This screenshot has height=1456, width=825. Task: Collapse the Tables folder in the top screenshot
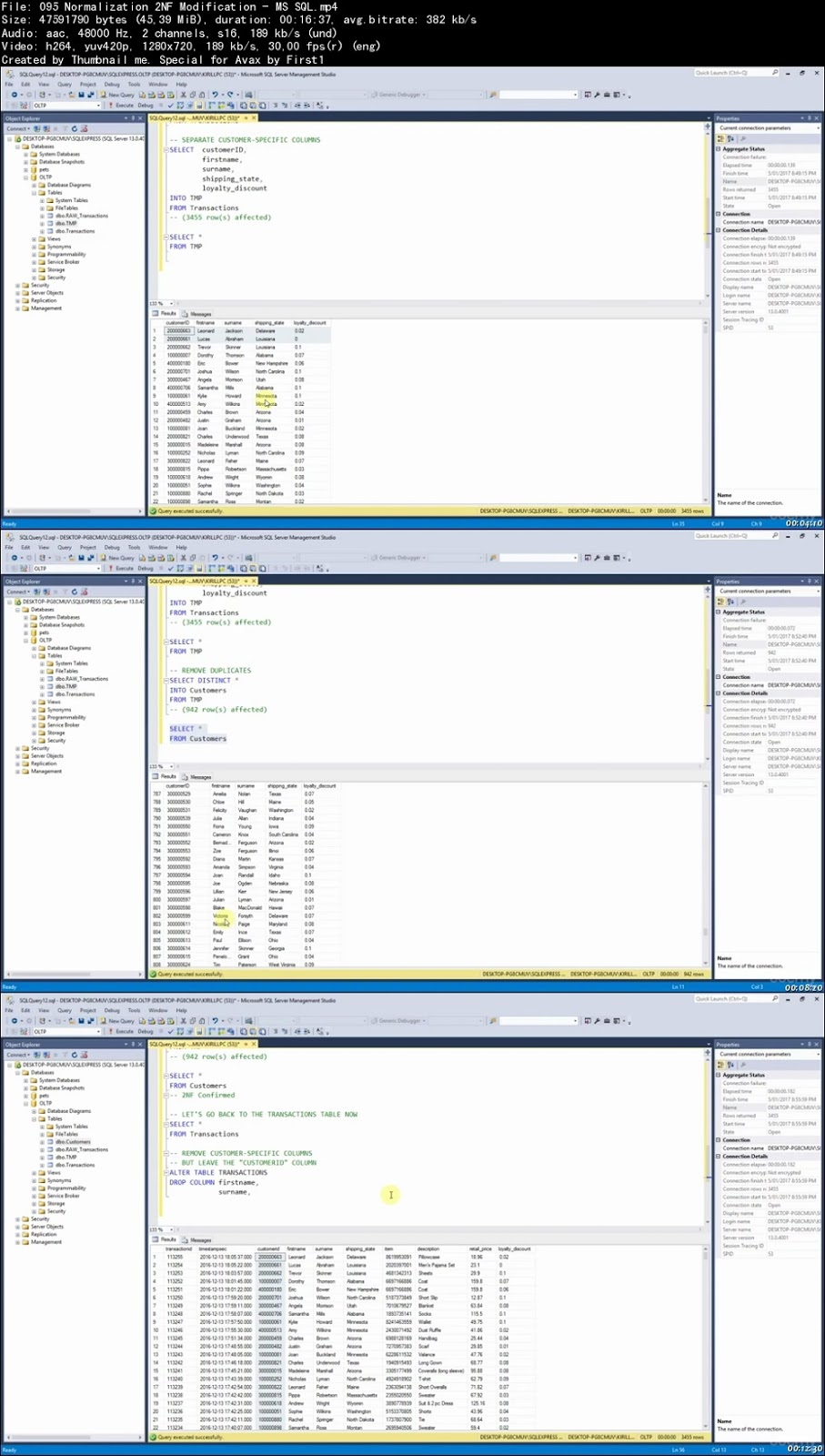pos(34,193)
